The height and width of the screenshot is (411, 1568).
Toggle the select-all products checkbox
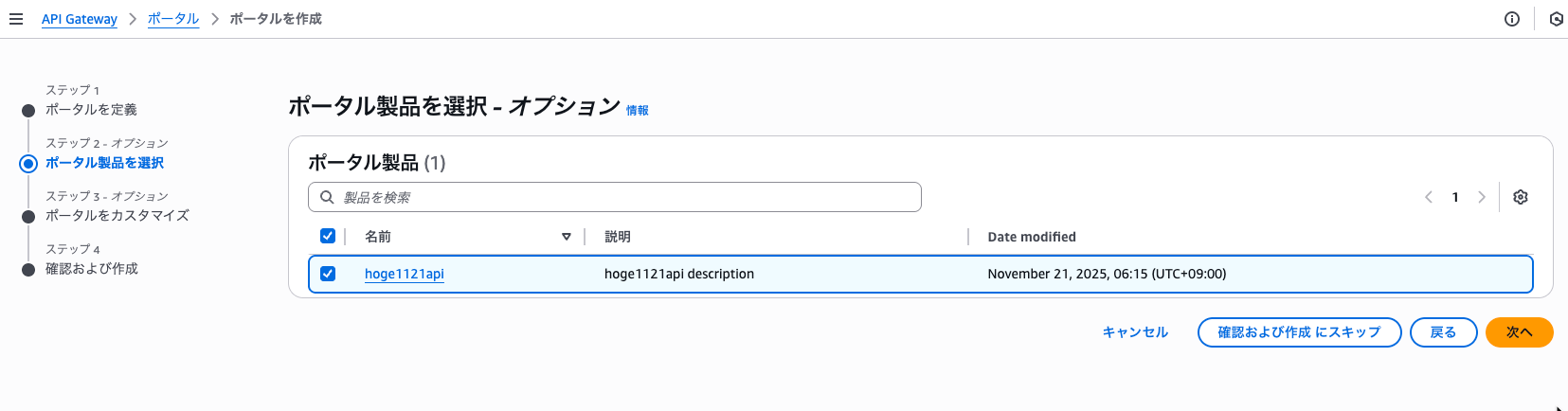(x=328, y=236)
